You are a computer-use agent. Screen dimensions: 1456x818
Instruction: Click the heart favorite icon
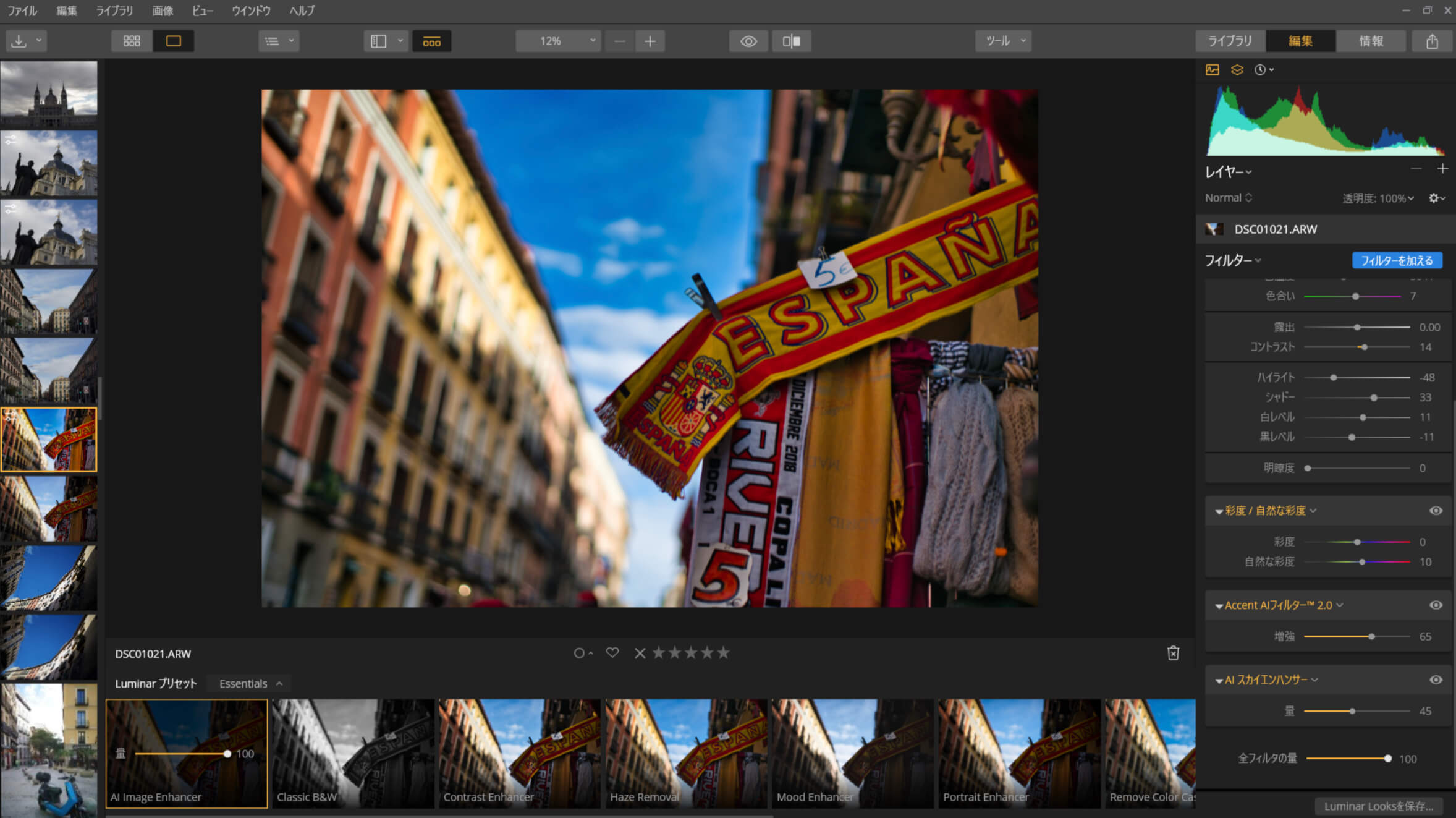pos(612,653)
